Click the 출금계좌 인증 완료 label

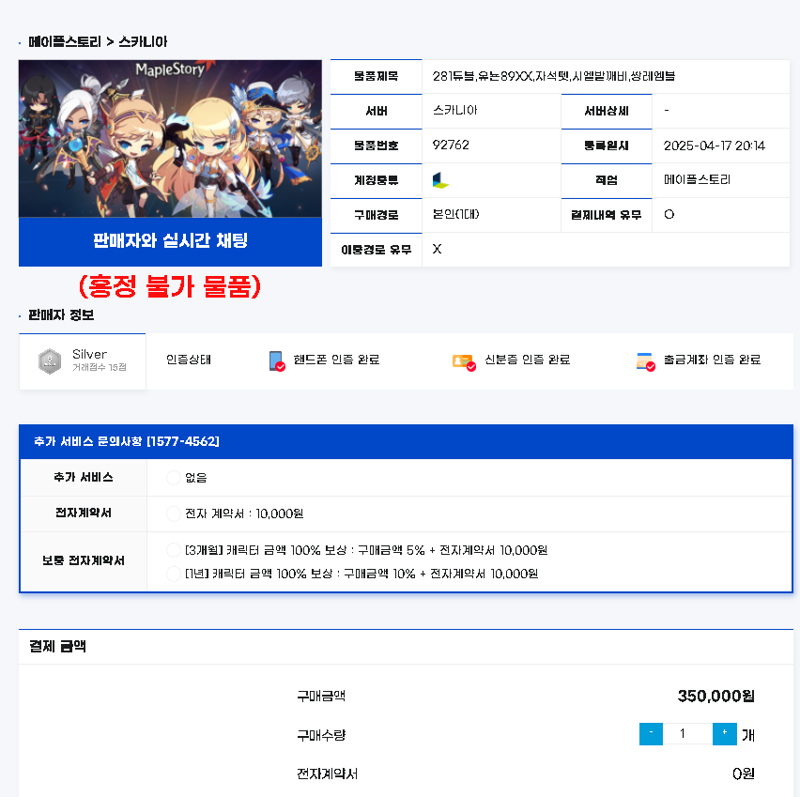pos(712,360)
